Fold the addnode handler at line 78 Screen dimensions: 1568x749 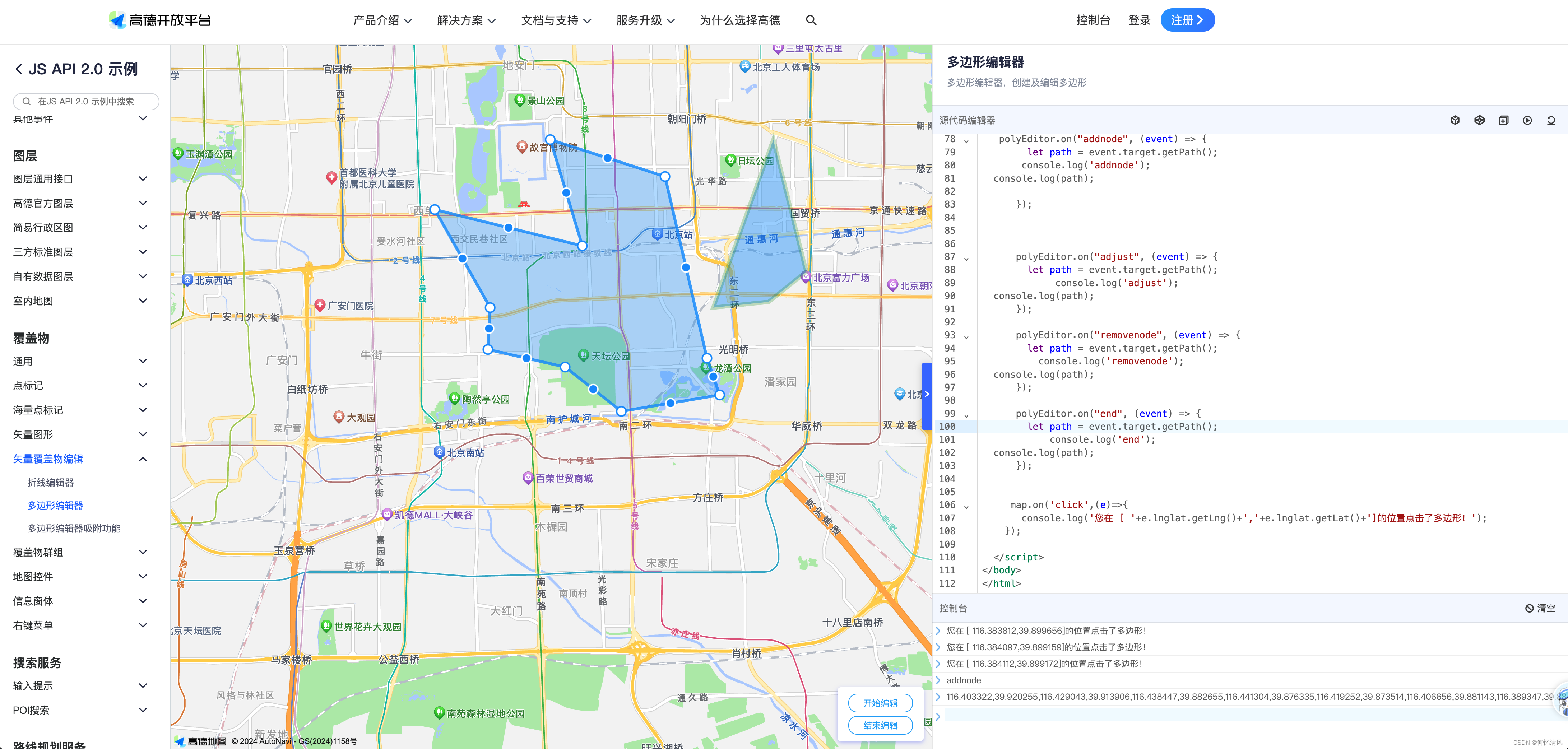pyautogui.click(x=966, y=140)
